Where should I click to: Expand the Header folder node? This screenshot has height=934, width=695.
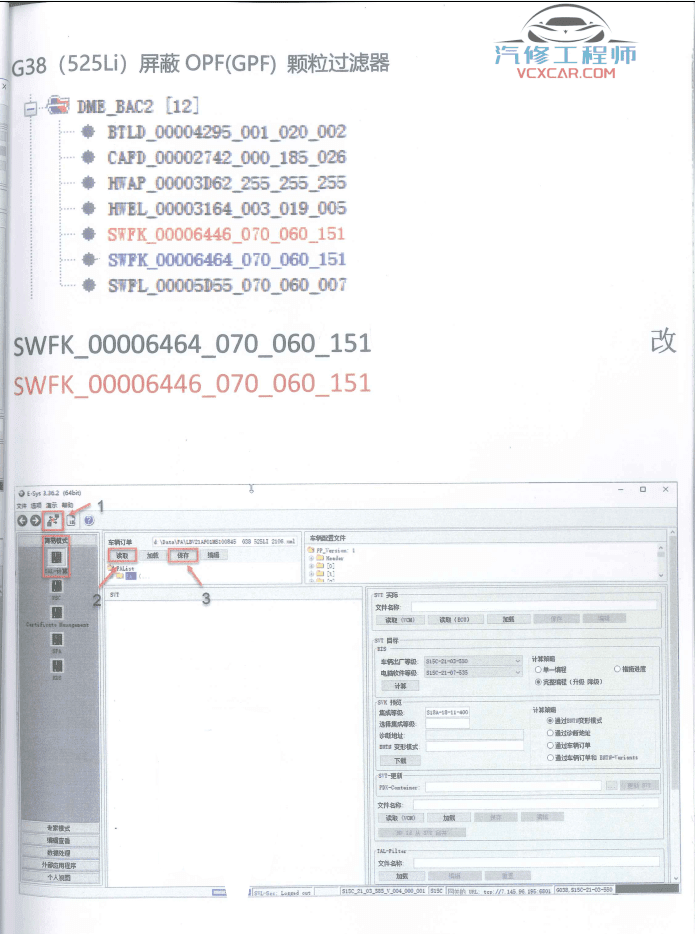[x=311, y=559]
